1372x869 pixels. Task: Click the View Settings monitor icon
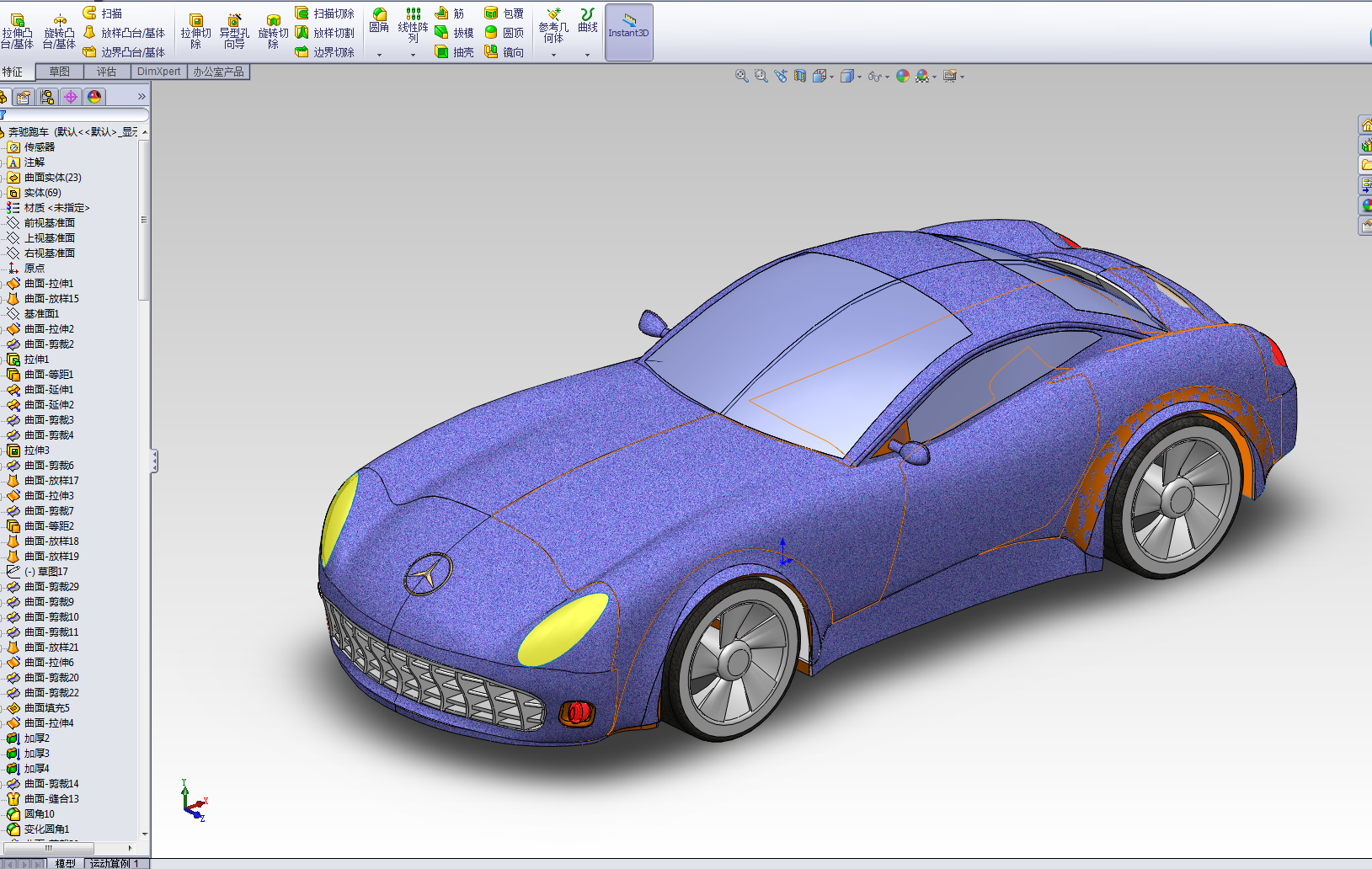click(950, 76)
